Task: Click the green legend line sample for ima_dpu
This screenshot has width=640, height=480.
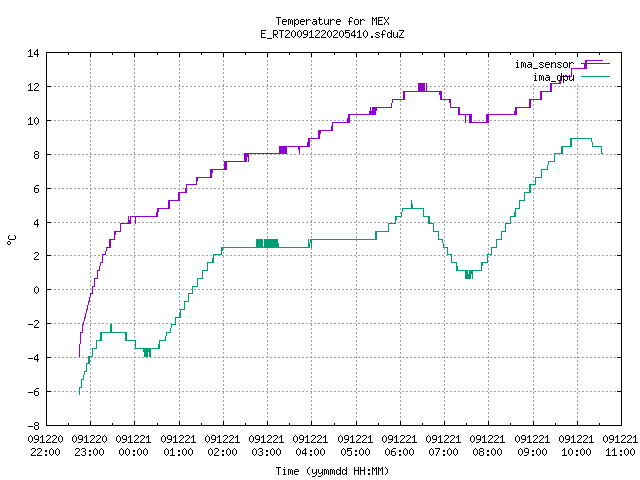Action: 595,76
